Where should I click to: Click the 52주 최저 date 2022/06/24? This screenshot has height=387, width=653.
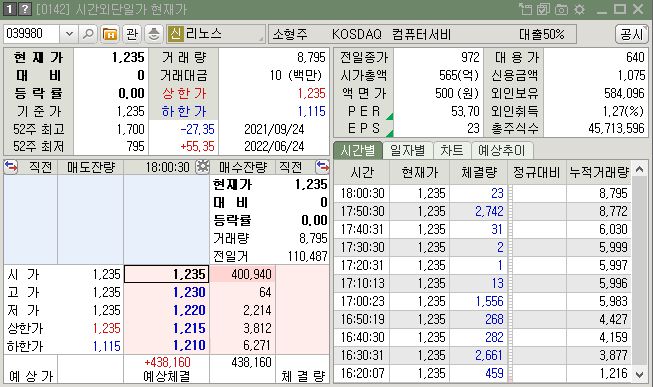pos(274,146)
